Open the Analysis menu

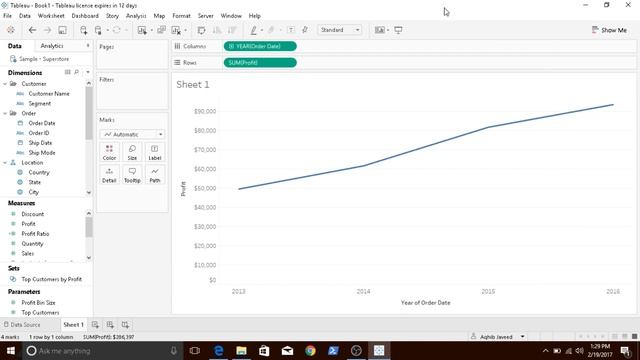point(136,16)
